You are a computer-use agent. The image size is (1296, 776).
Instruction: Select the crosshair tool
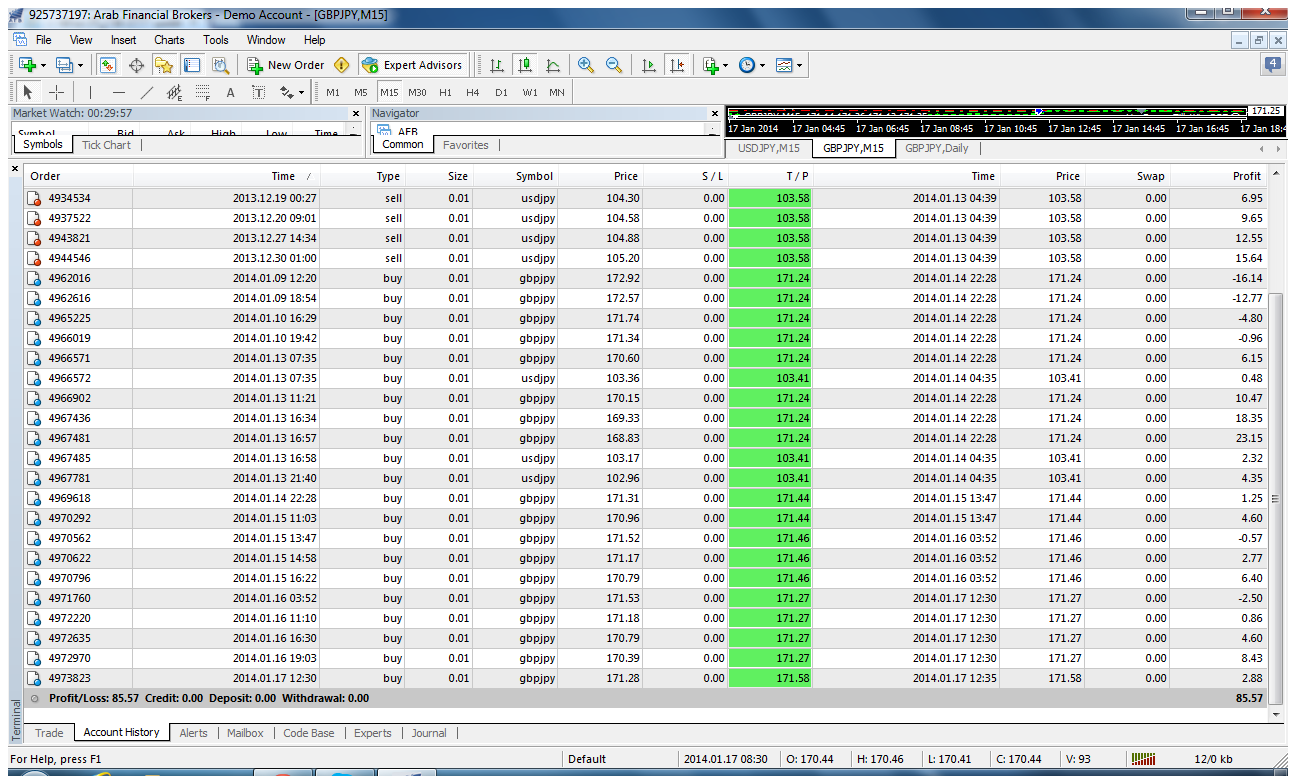click(56, 93)
